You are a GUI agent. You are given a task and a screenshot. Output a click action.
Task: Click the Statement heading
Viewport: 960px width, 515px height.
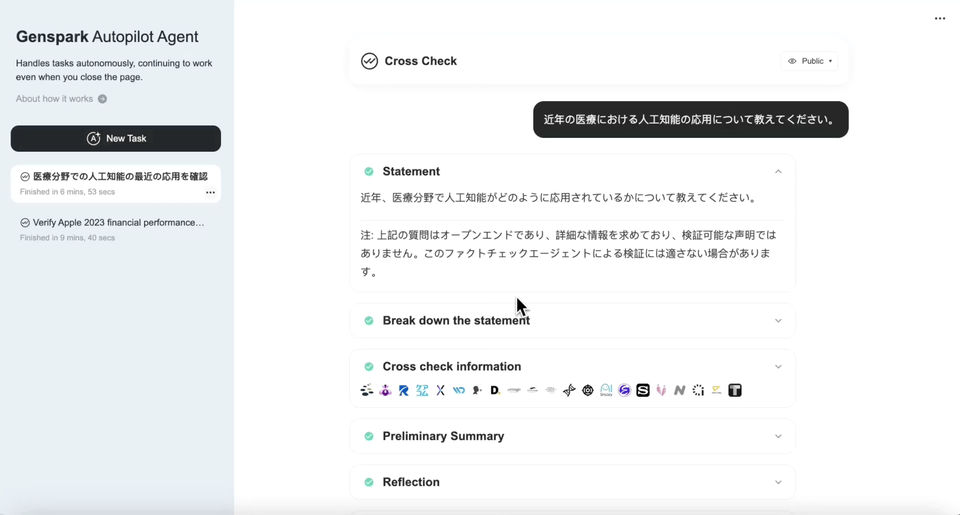point(411,171)
